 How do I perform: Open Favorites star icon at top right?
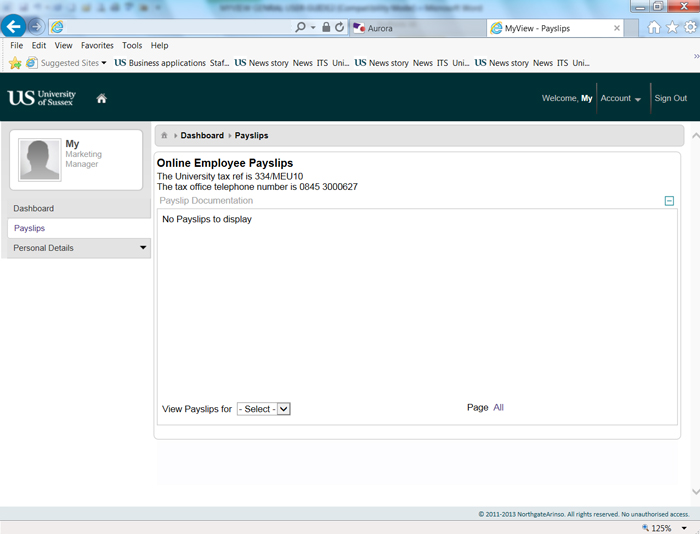(x=672, y=28)
